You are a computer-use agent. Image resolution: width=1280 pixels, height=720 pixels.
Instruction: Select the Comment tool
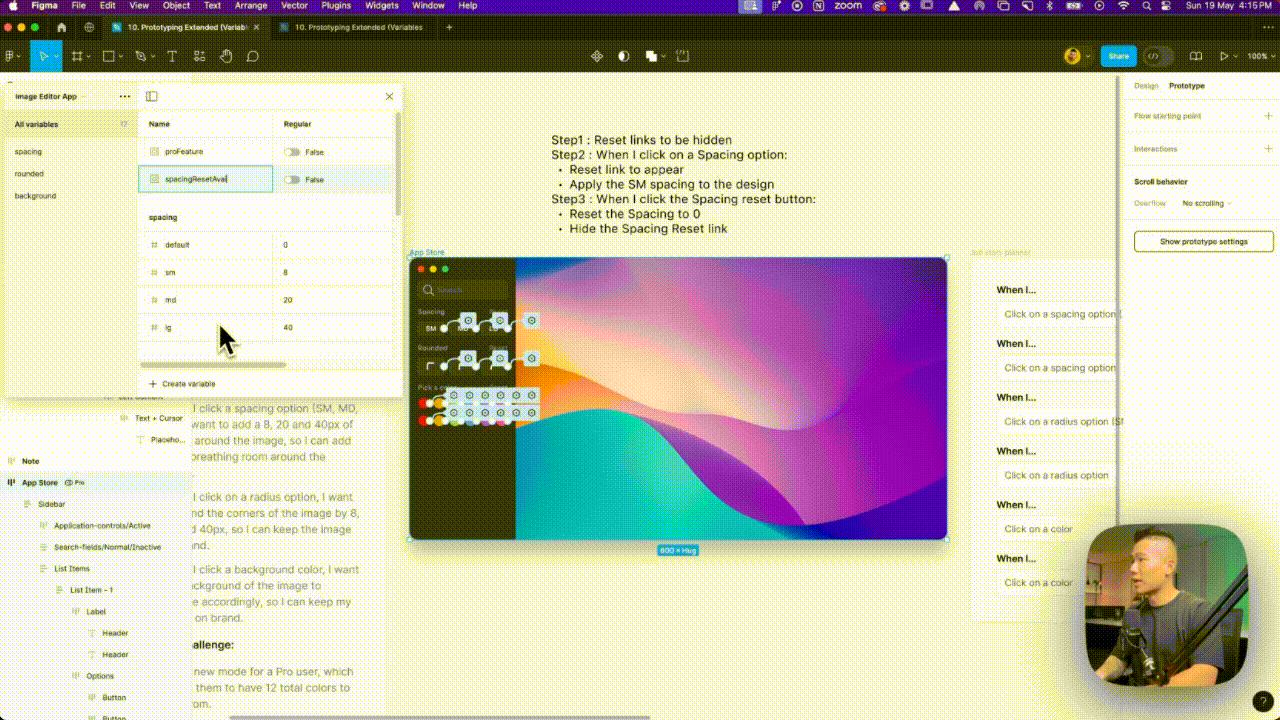253,57
